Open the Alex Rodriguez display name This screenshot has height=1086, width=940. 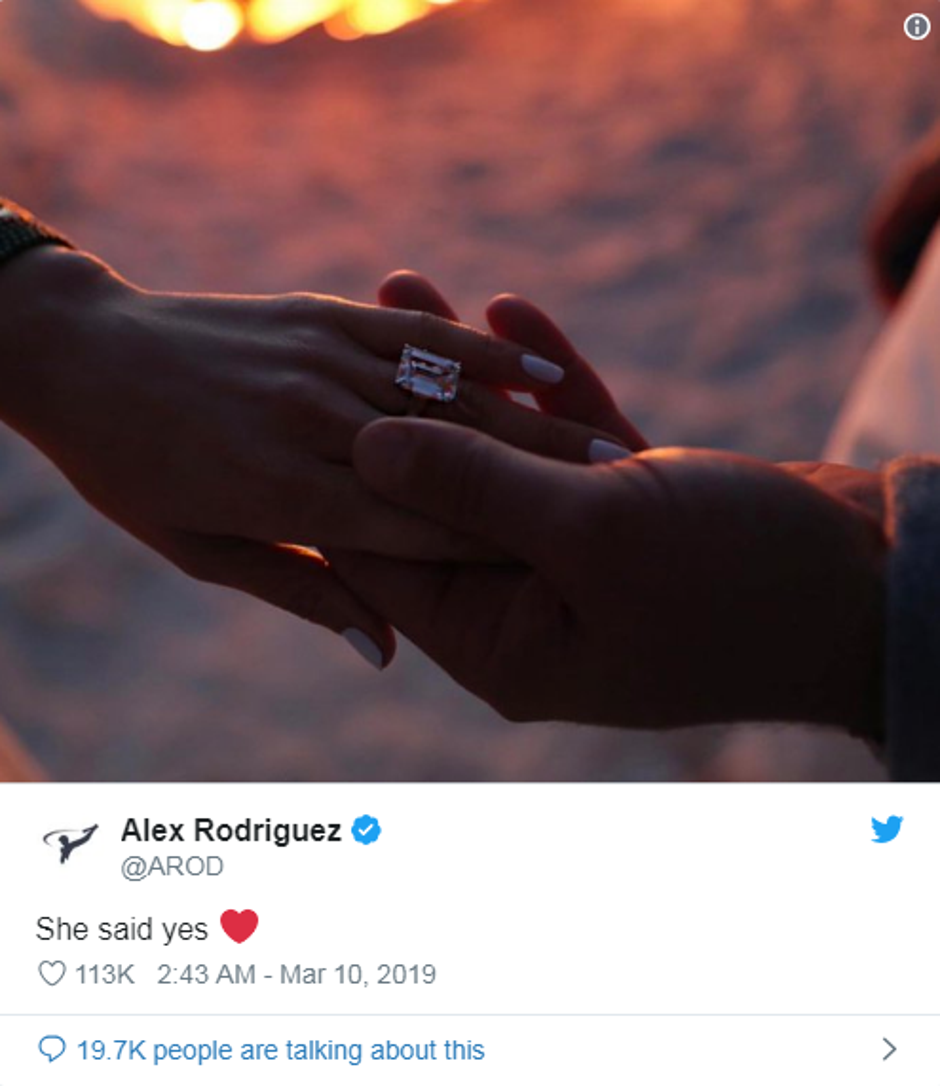(x=231, y=830)
